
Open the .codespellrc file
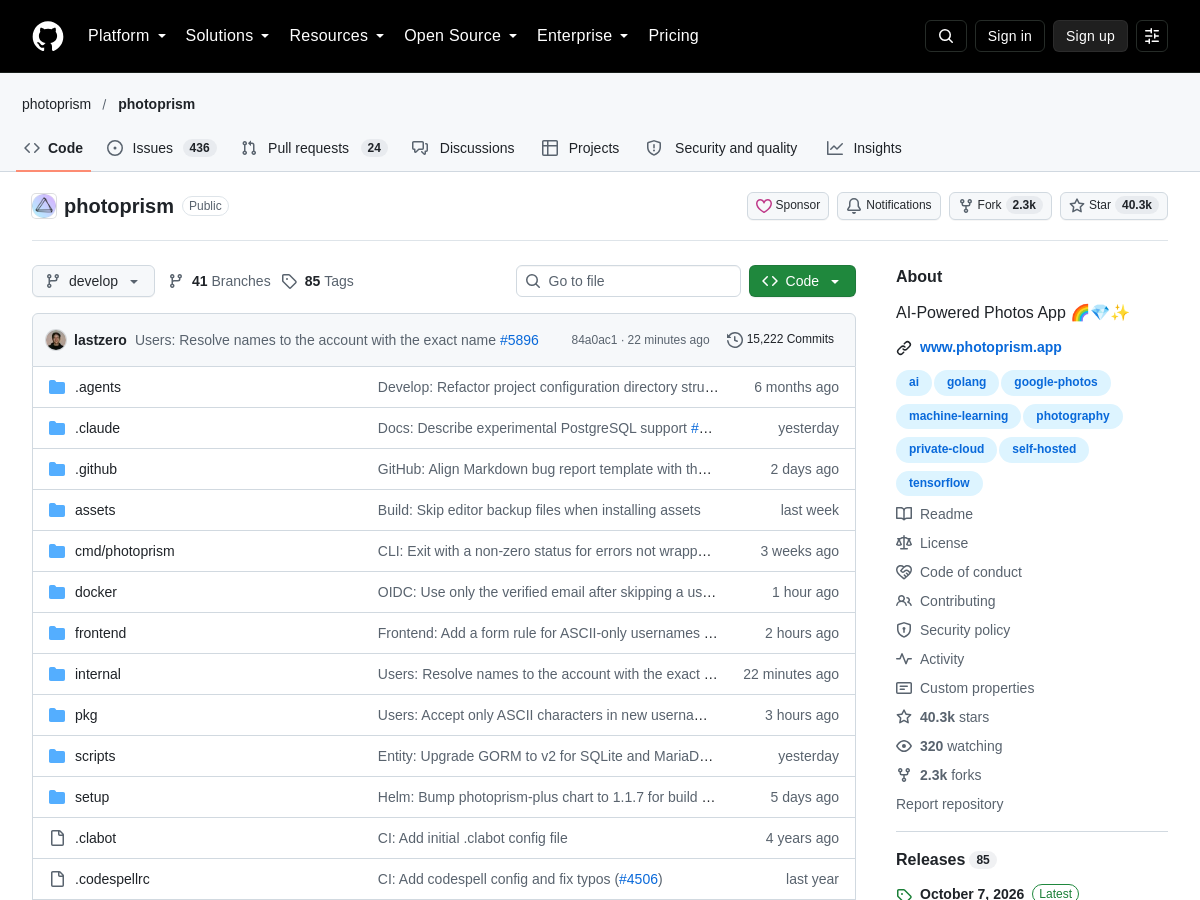click(112, 879)
